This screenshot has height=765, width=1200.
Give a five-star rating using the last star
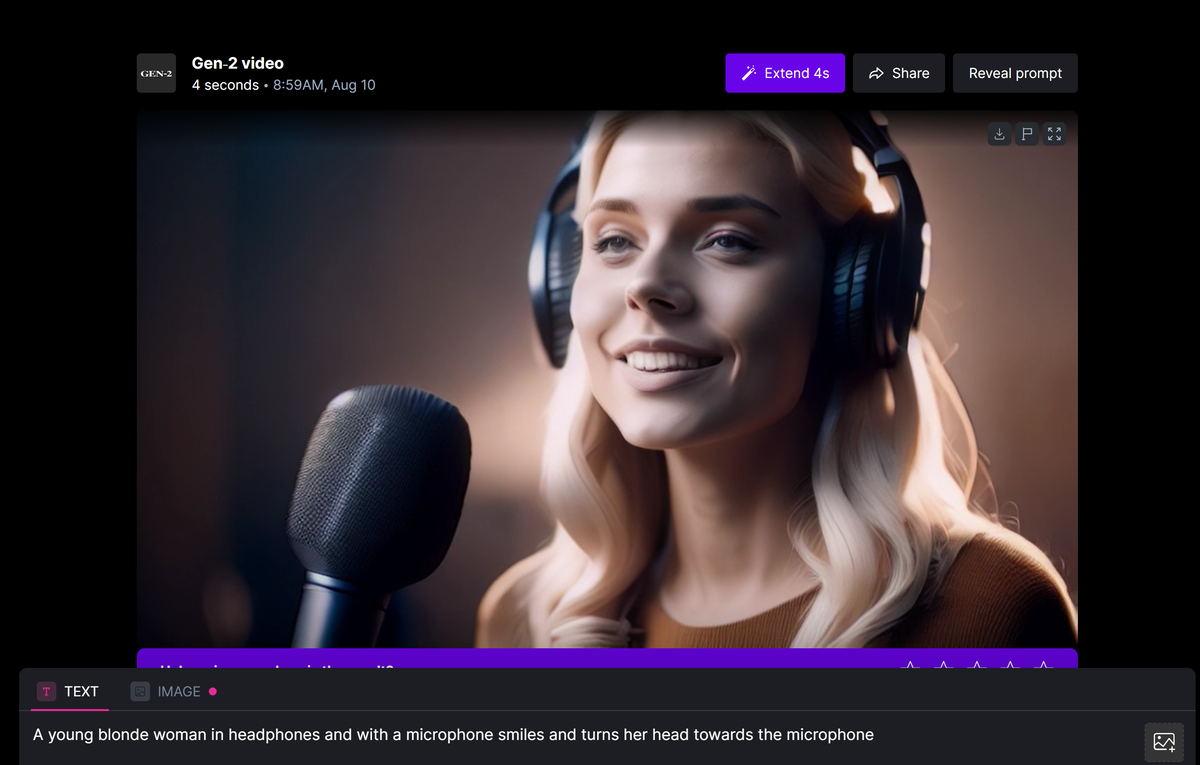click(x=1044, y=664)
